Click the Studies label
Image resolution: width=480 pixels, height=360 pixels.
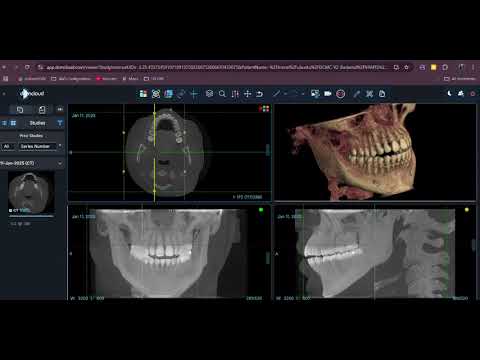point(37,123)
